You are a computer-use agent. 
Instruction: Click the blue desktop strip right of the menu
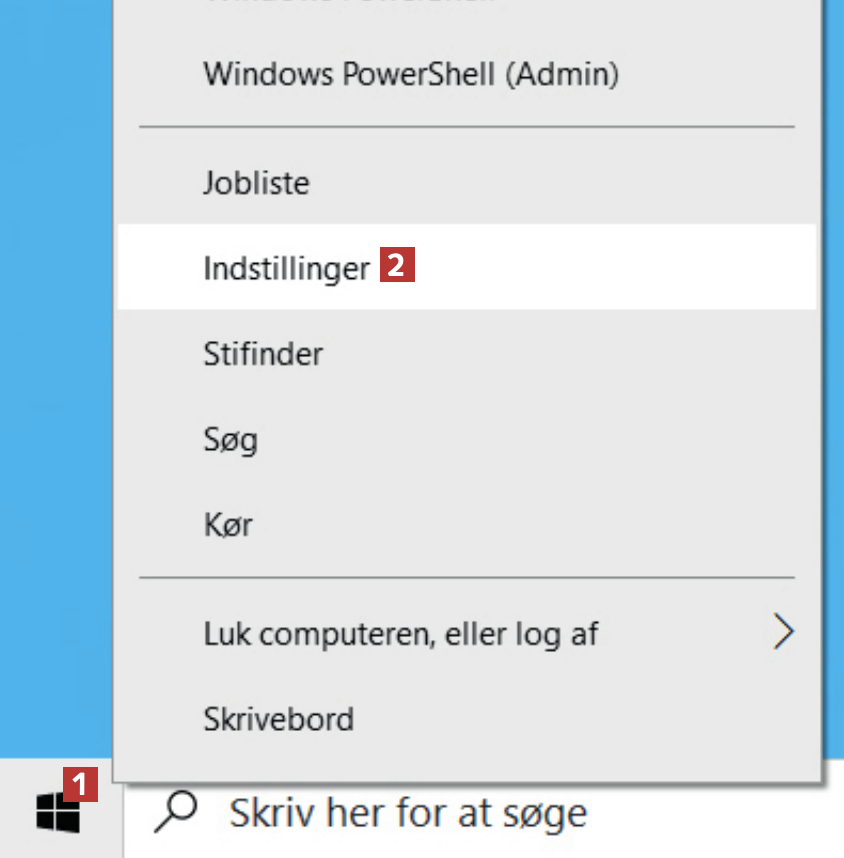coord(835,400)
